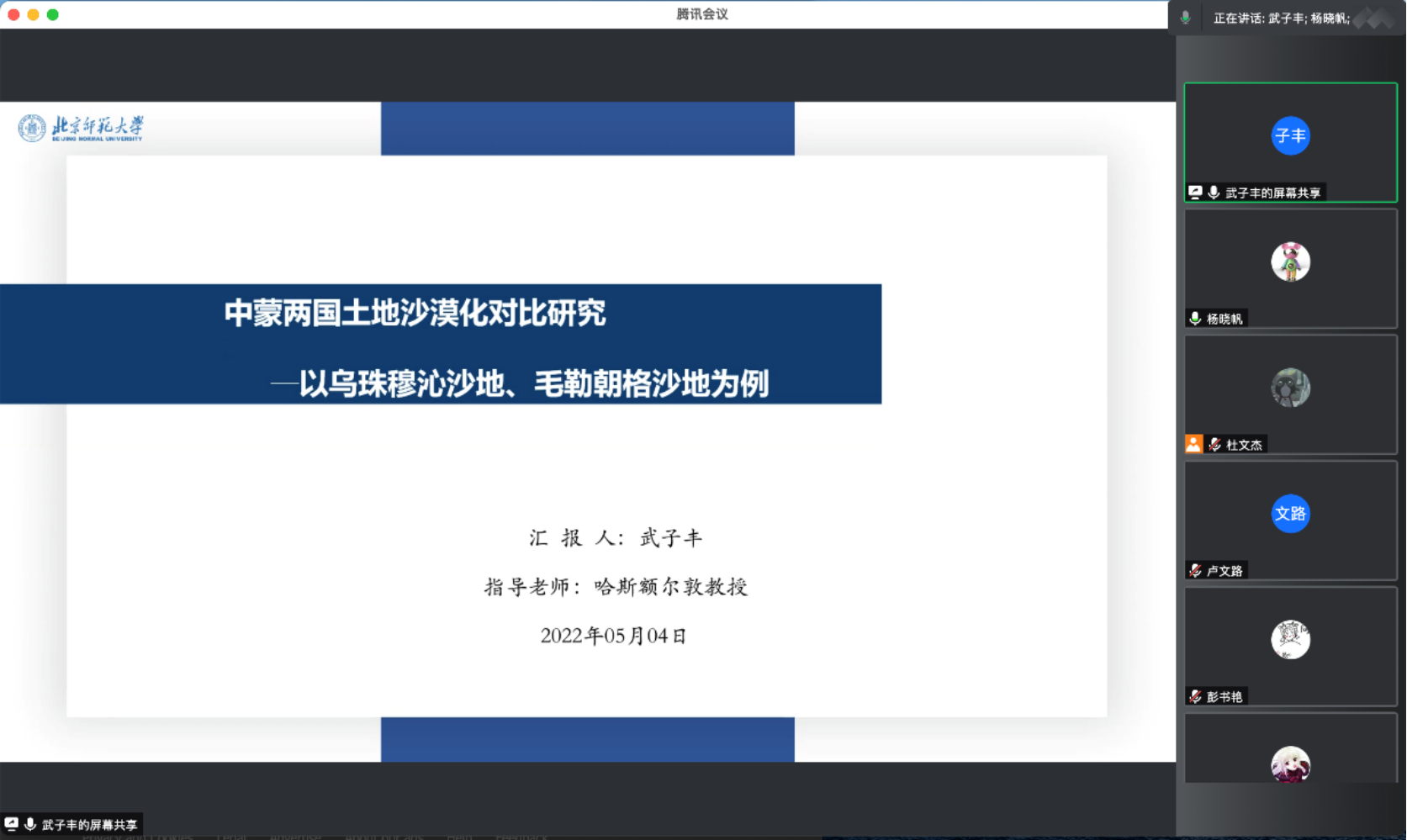Click the screen share icon beside 武子丰的屏幕共享 banner
This screenshot has height=840, width=1407.
(1197, 193)
